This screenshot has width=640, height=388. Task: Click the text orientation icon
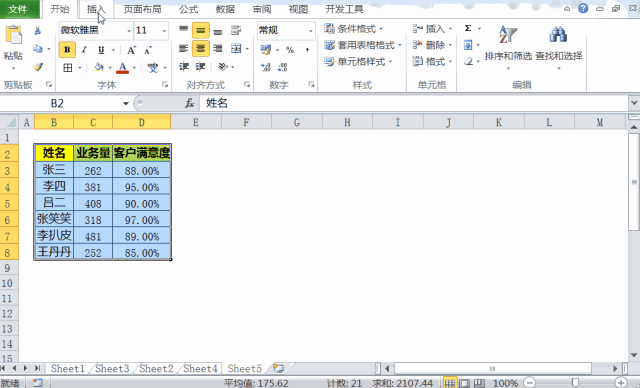pos(223,67)
